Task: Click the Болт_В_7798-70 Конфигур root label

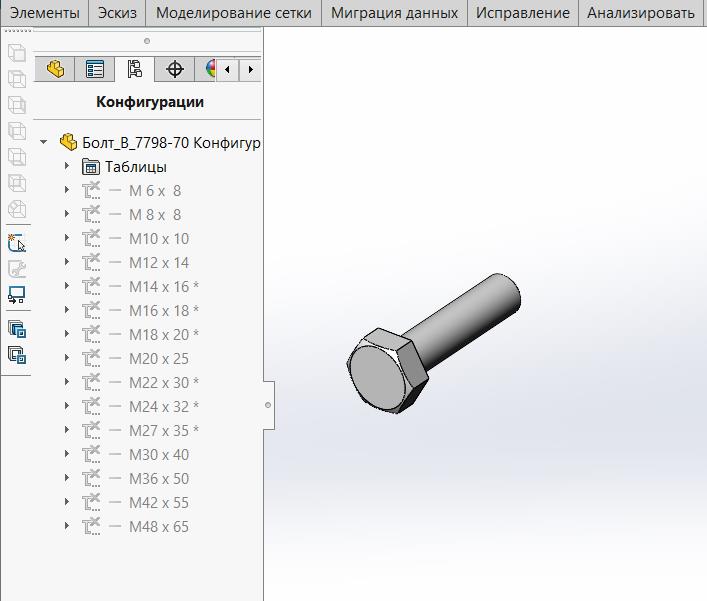Action: [171, 143]
